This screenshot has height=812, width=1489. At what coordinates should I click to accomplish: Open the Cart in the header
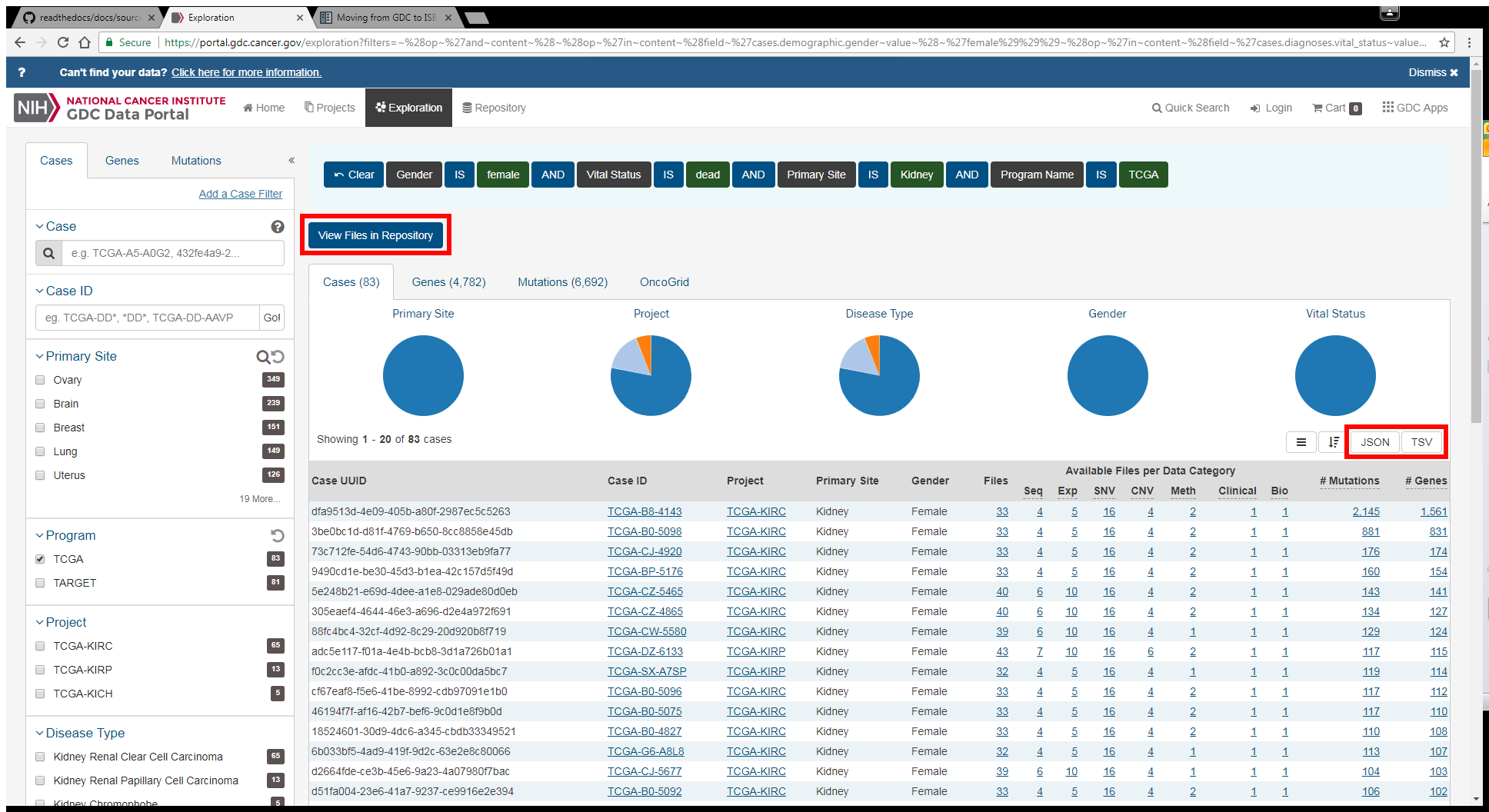pyautogui.click(x=1337, y=108)
